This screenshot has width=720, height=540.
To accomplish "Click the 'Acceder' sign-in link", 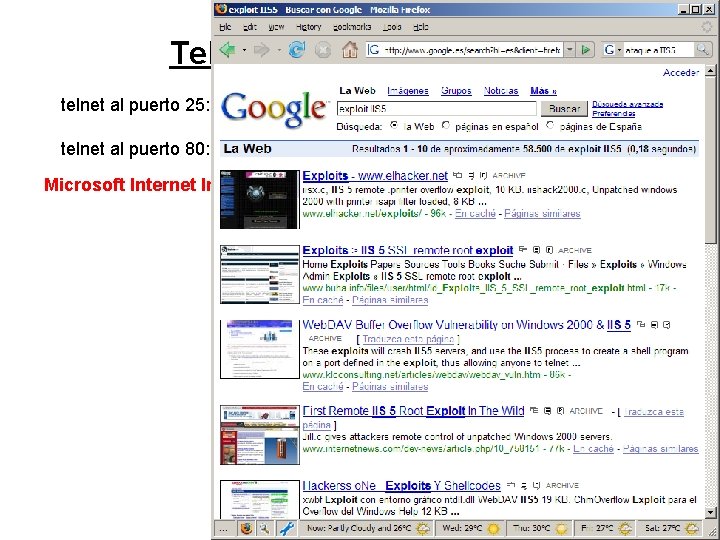I will [681, 73].
